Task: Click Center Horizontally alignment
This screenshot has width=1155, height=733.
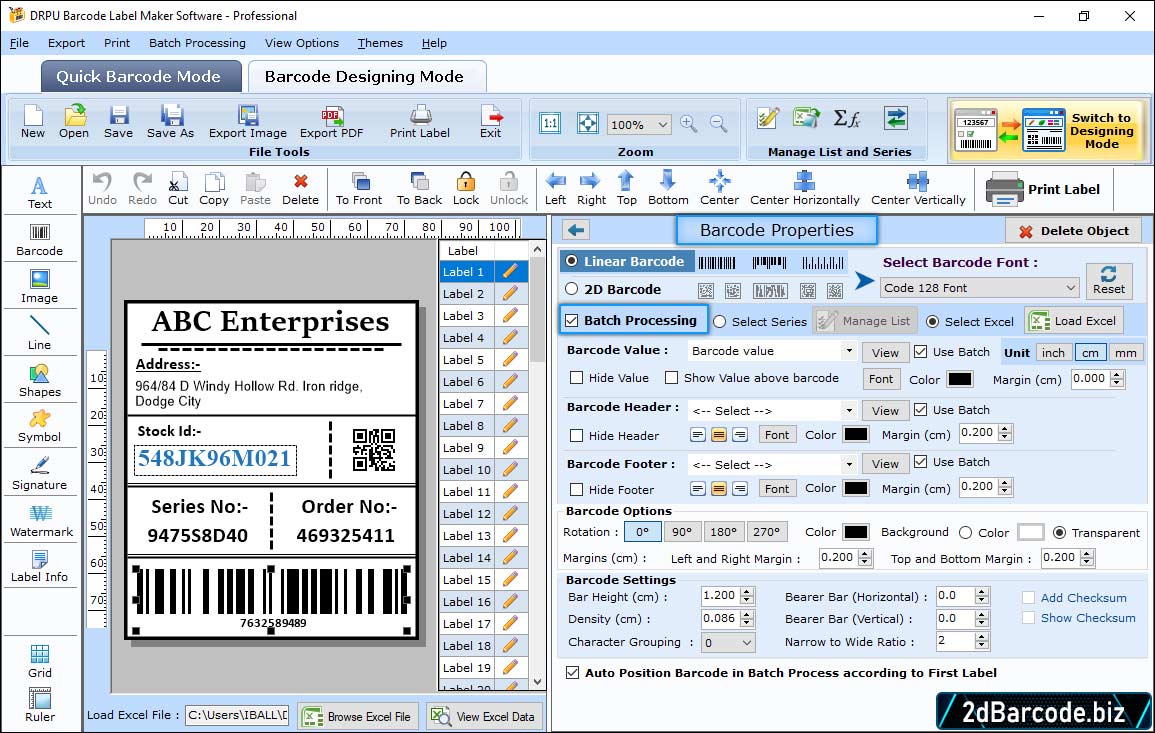Action: [804, 189]
